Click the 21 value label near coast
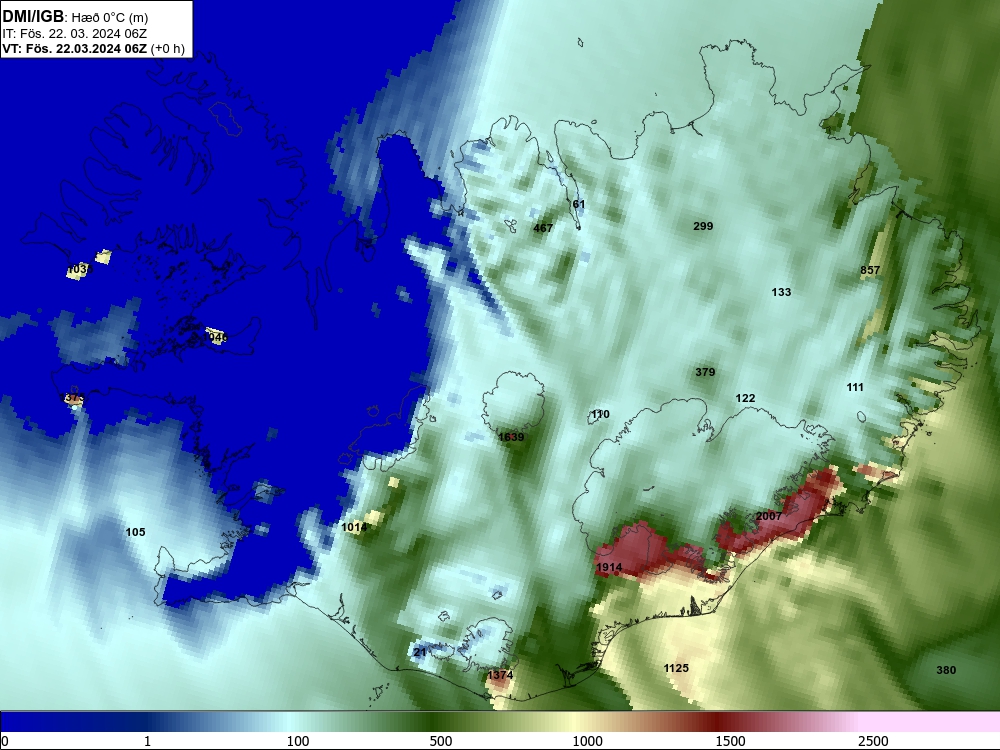Image resolution: width=1000 pixels, height=750 pixels. (420, 652)
